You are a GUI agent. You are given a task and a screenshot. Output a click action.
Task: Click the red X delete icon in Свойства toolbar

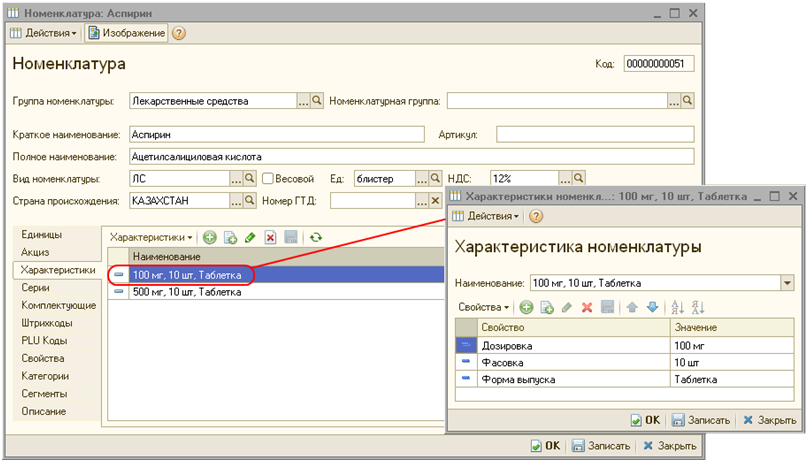click(587, 307)
